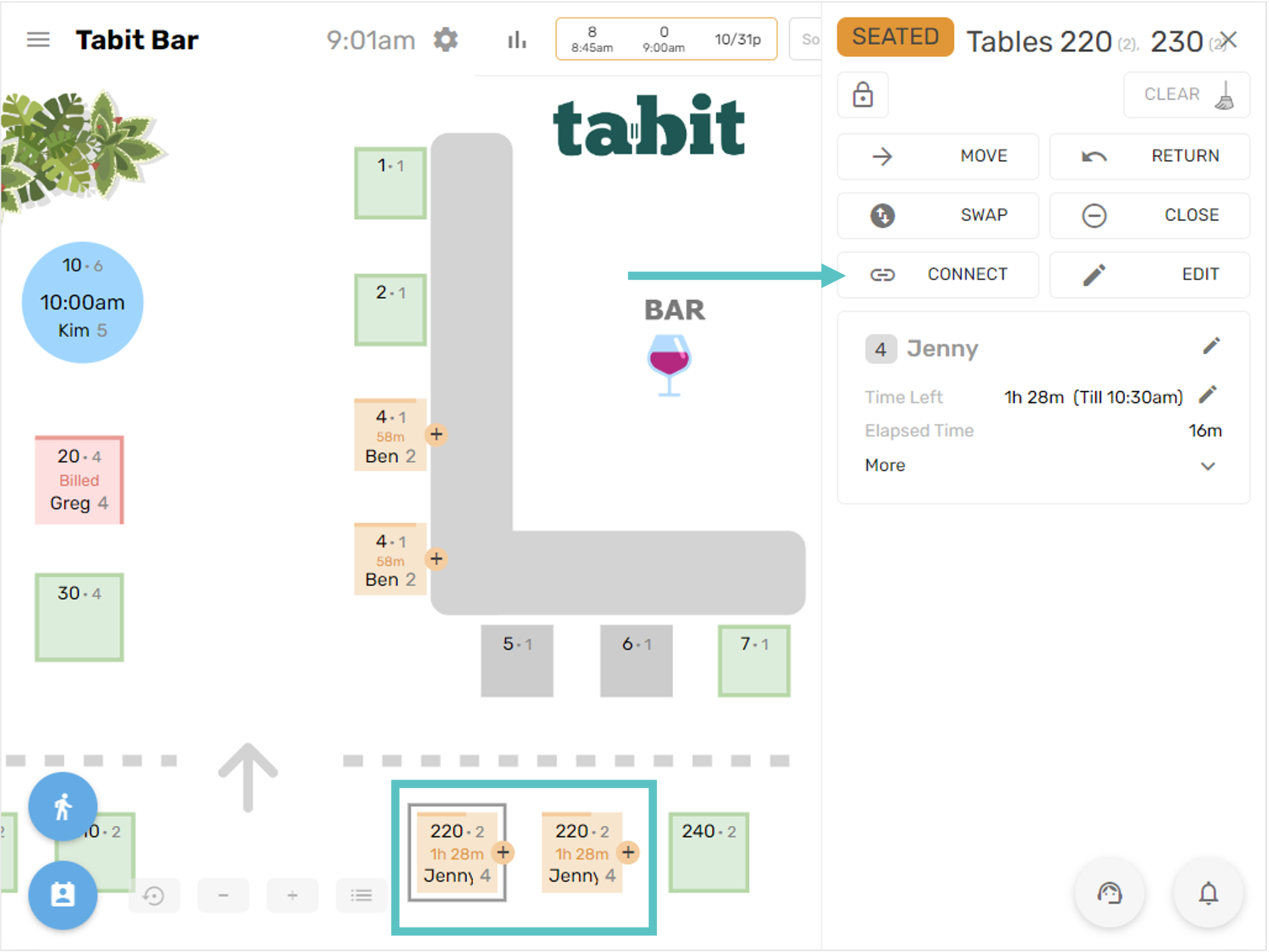This screenshot has height=952, width=1269.
Task: Open settings via the gear icon
Action: tap(445, 40)
